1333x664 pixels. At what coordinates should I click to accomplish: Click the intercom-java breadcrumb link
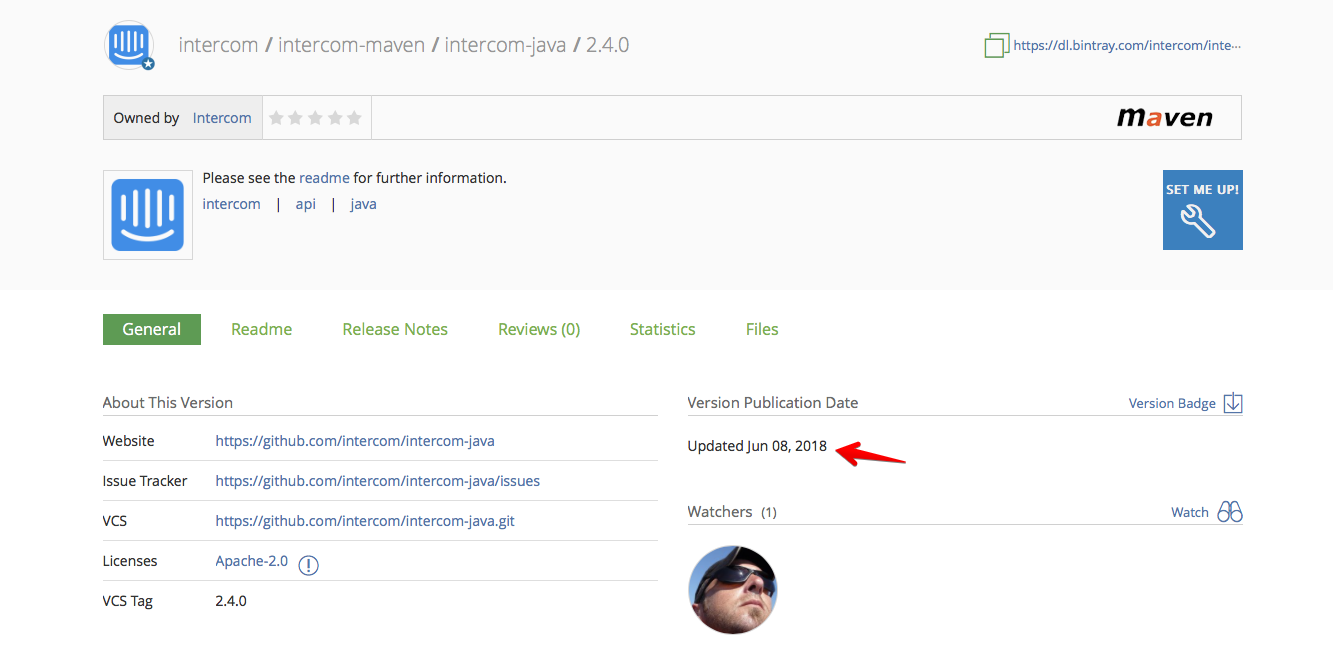pos(505,45)
